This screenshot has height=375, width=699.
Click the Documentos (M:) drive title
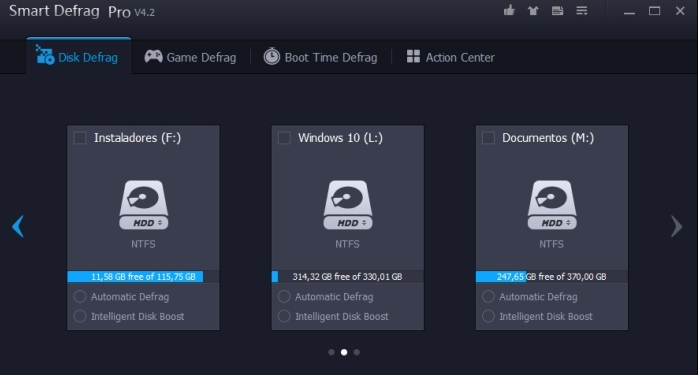tap(548, 138)
